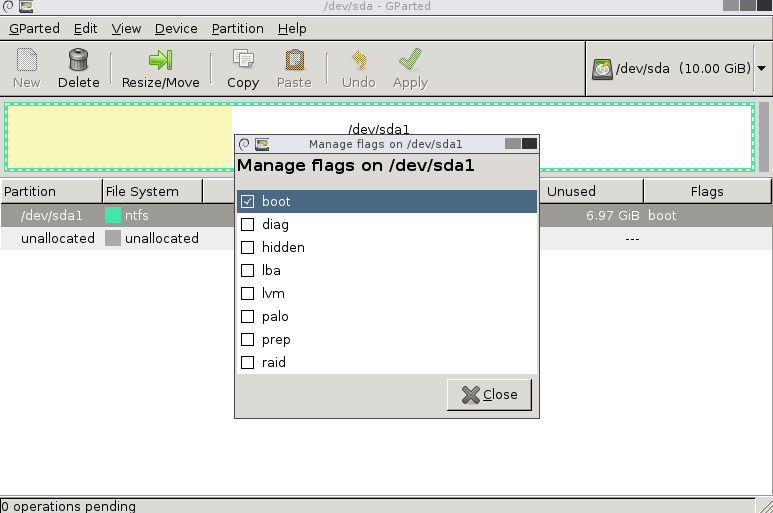Close the Manage flags dialog
773x513 pixels.
coord(489,394)
